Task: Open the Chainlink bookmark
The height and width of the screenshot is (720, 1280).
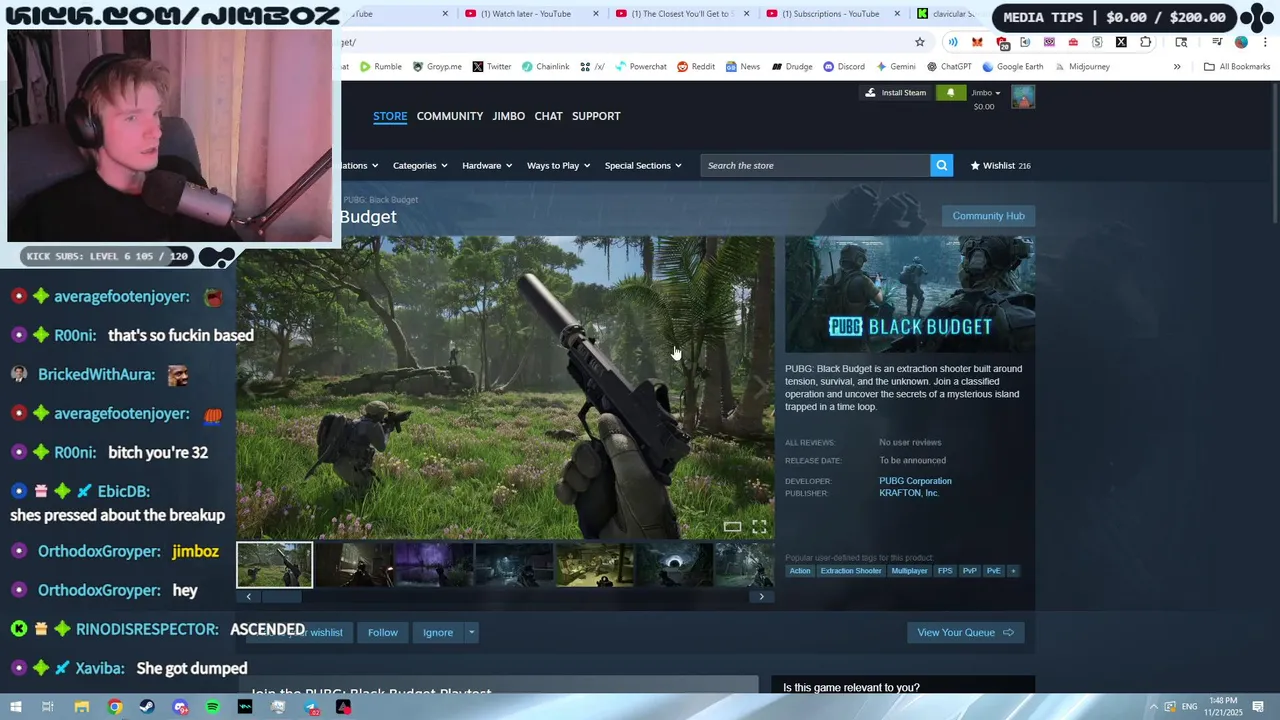Action: coord(545,67)
